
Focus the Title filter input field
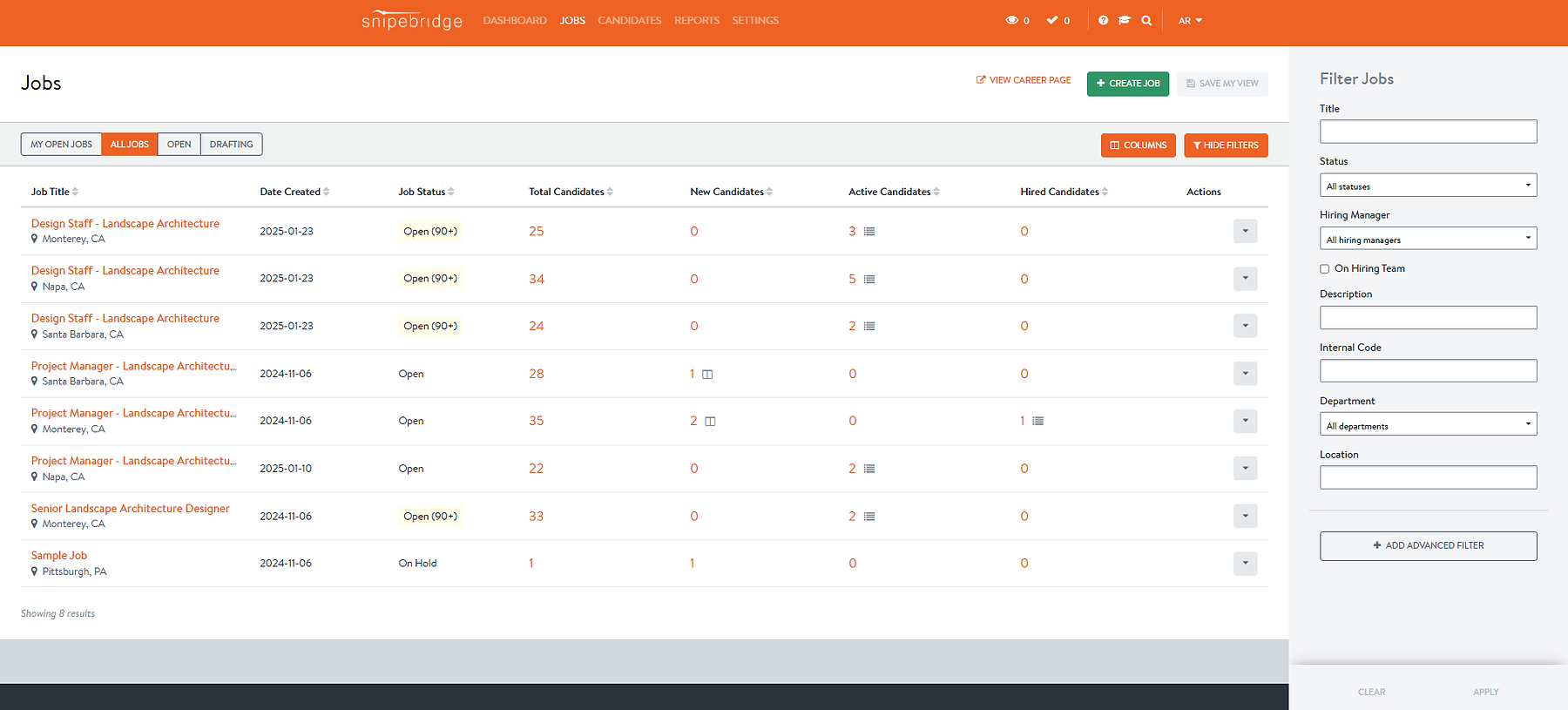tap(1429, 132)
